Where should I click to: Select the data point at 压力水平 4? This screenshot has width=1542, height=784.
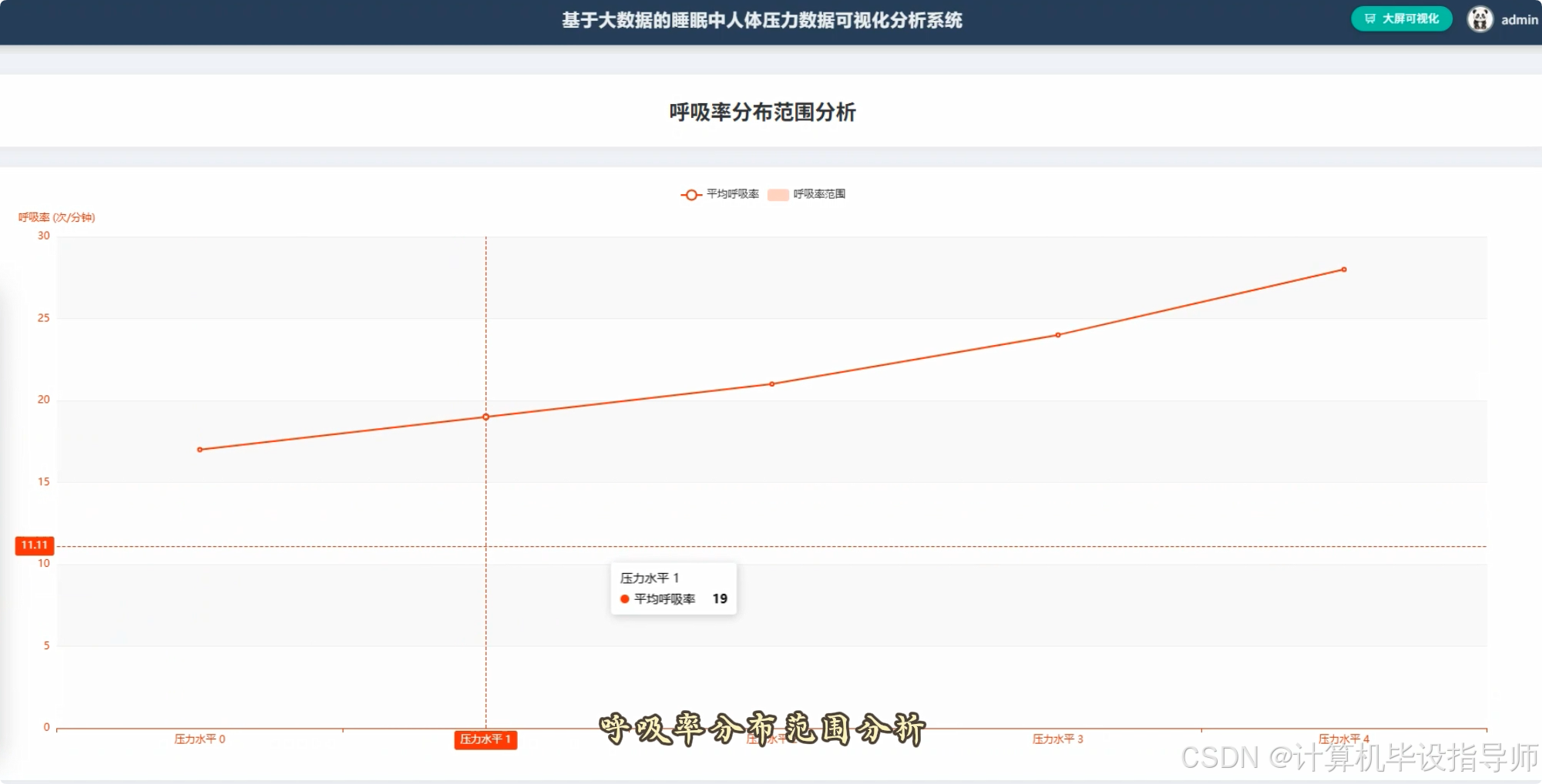pos(1344,270)
